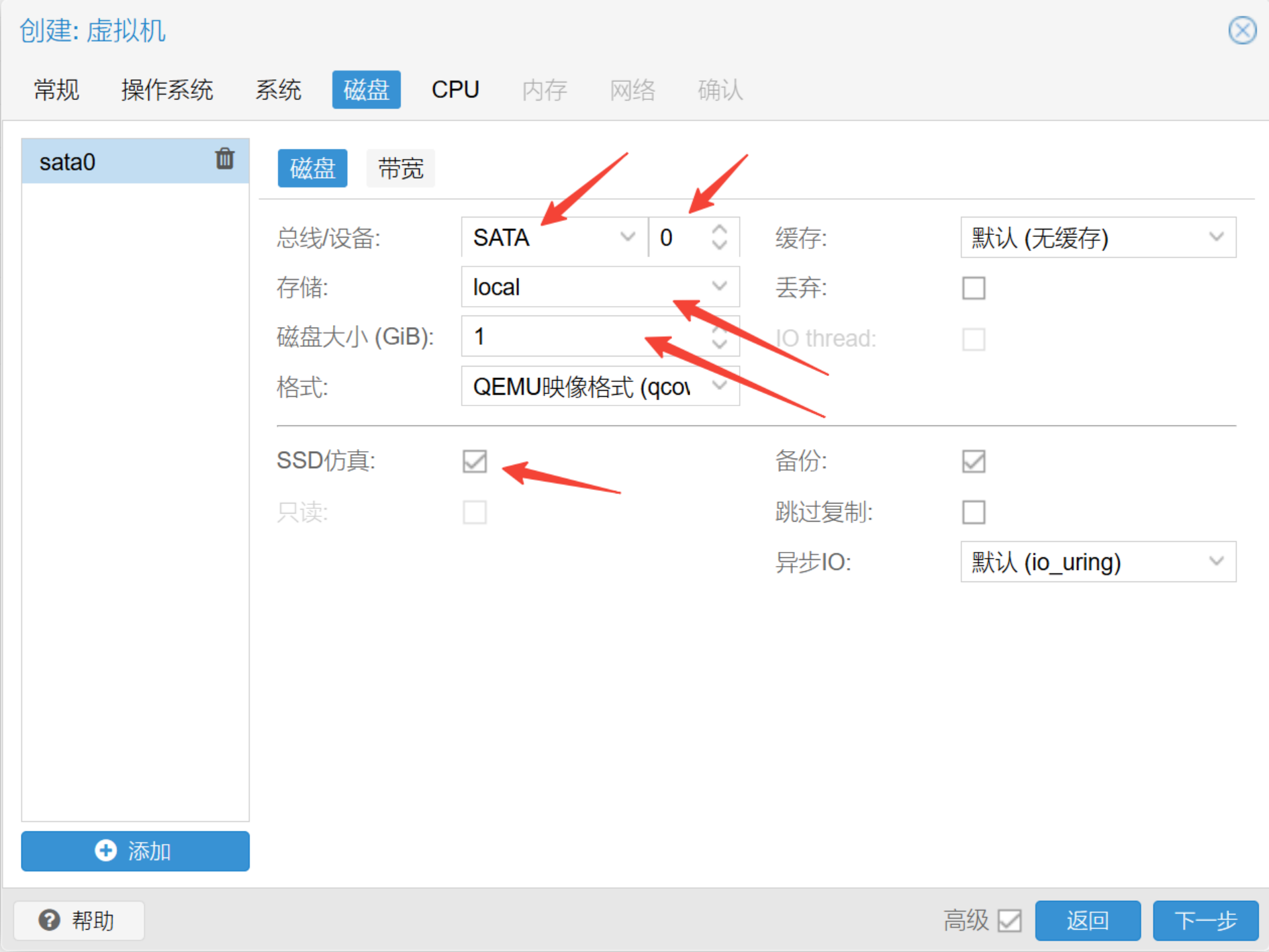
Task: Toggle the SSD仿真 checkbox
Action: 475,461
